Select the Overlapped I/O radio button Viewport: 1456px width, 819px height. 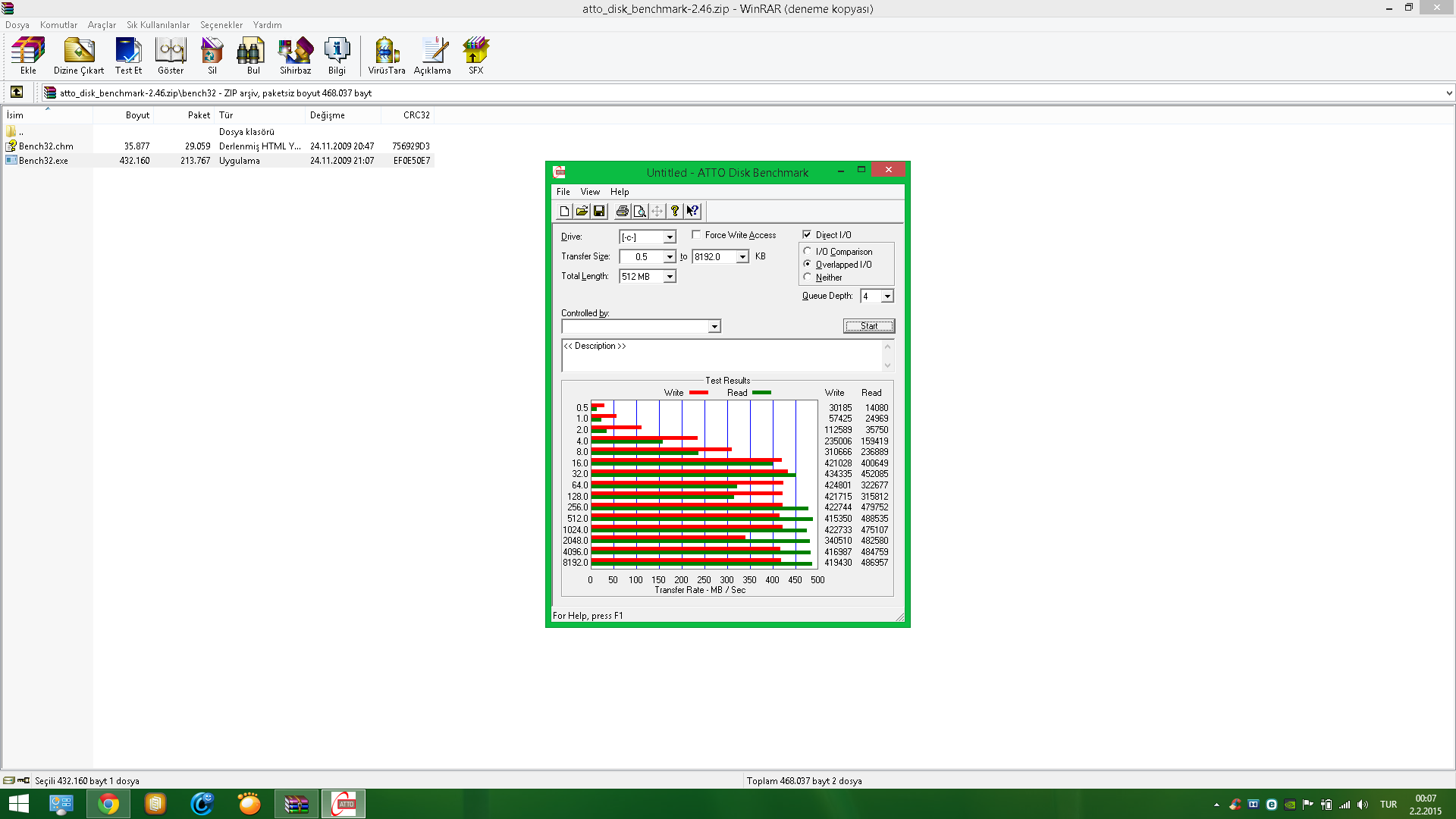[x=808, y=264]
